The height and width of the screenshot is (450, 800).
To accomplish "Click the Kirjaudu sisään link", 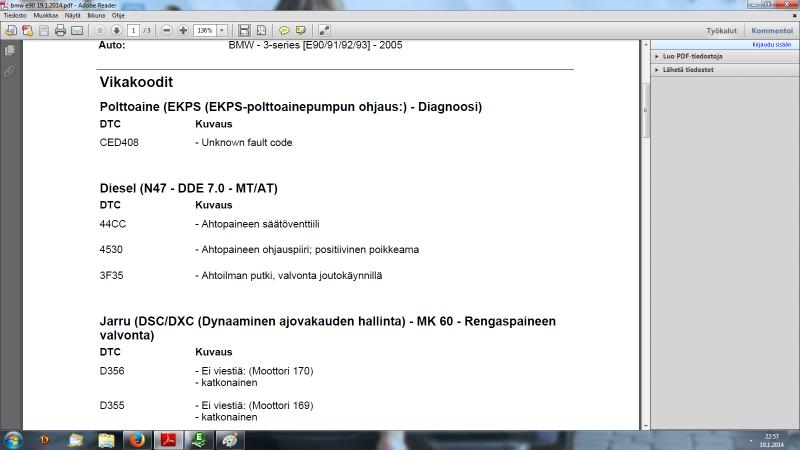I will tap(771, 44).
